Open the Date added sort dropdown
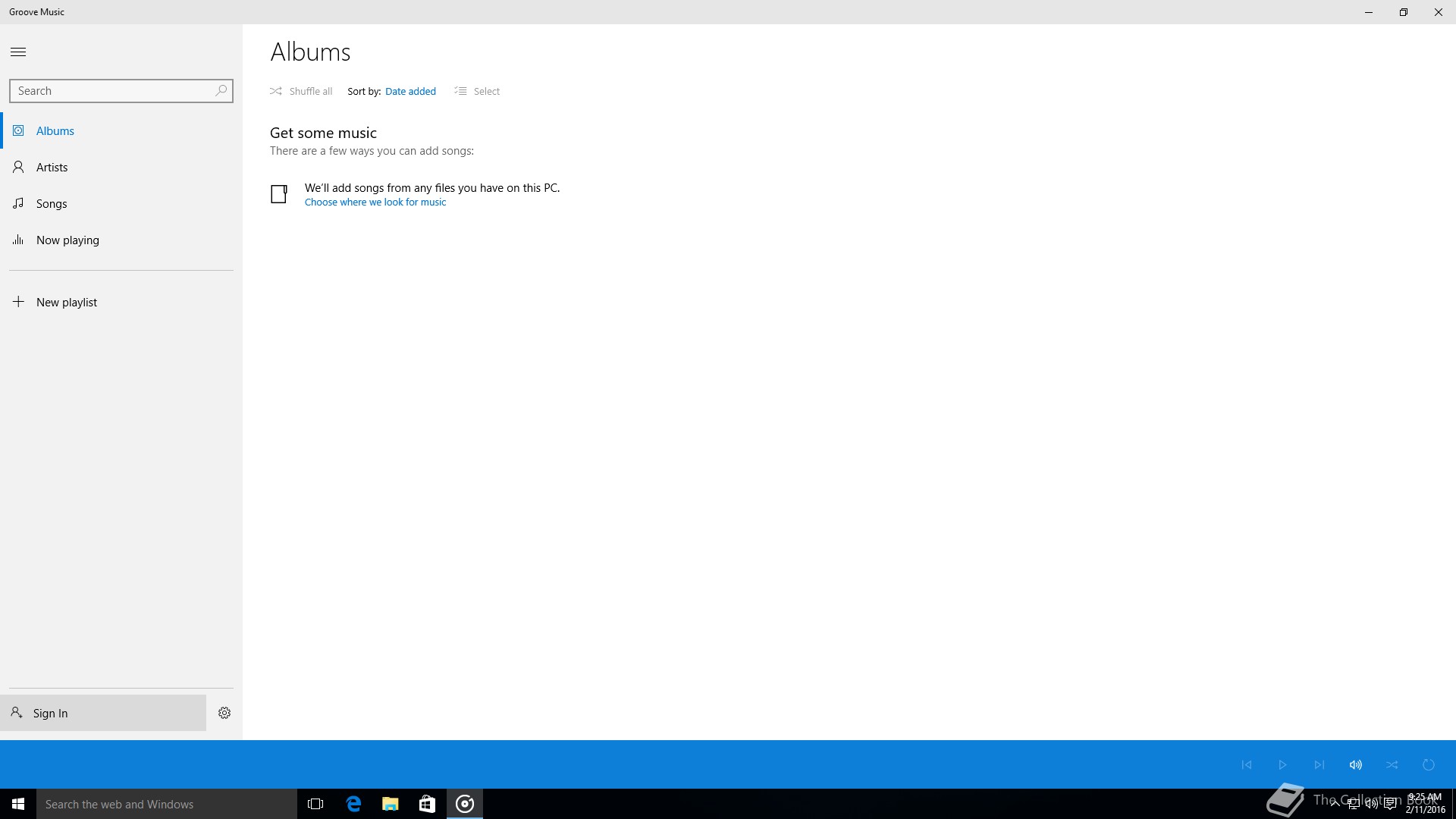The width and height of the screenshot is (1456, 819). (410, 91)
